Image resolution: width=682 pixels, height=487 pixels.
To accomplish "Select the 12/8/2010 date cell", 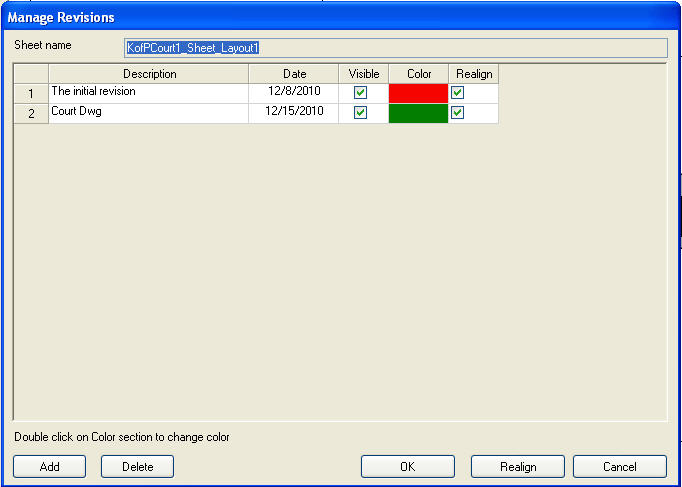I will coord(294,93).
